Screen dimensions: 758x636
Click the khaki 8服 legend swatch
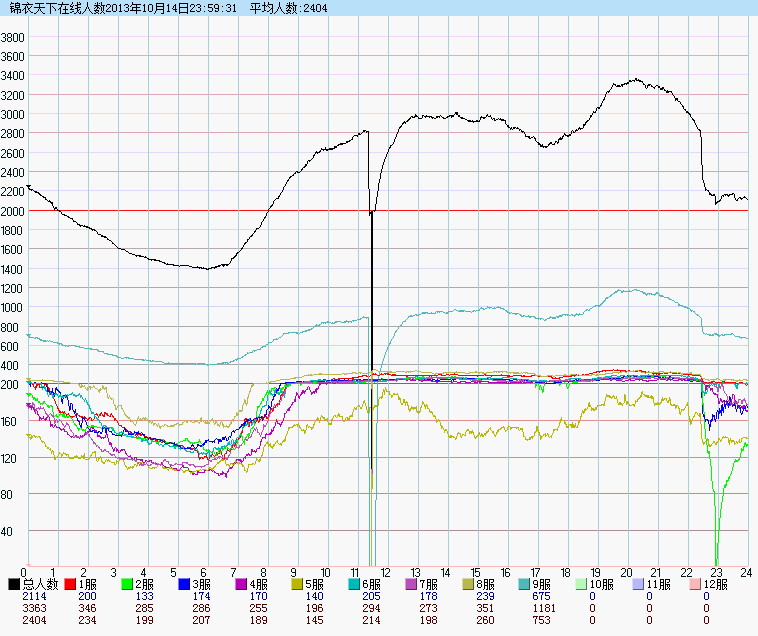pyautogui.click(x=469, y=584)
